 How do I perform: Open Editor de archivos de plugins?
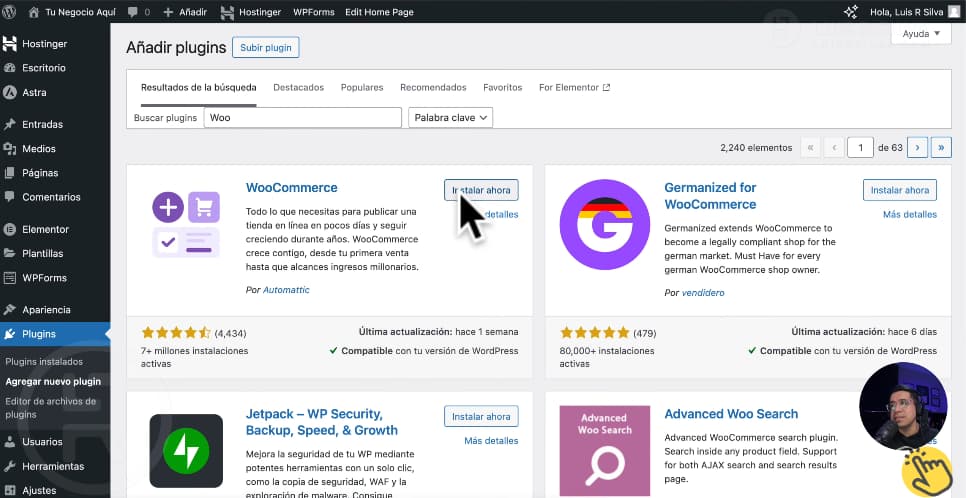coord(51,408)
